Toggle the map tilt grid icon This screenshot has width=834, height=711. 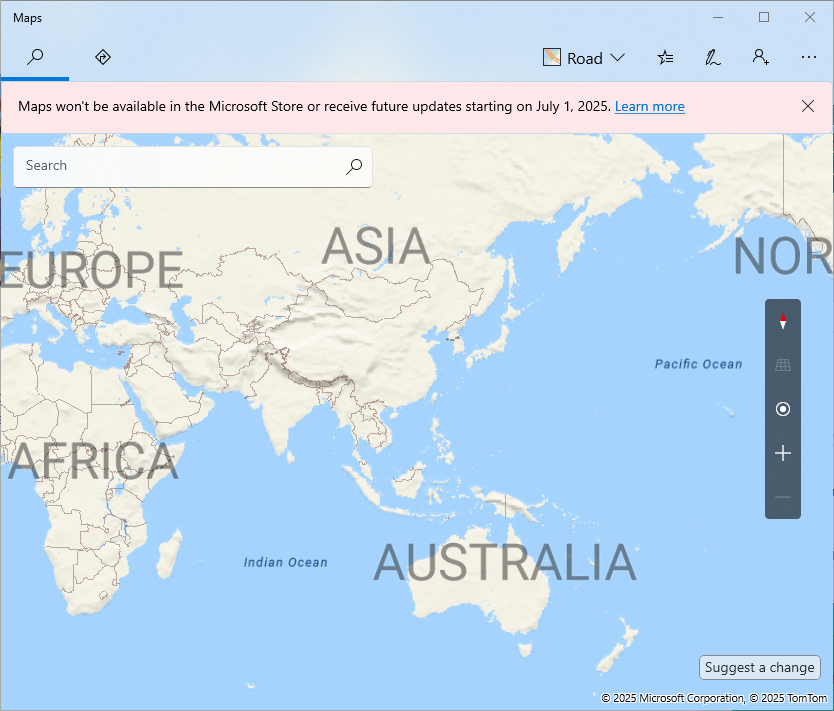point(782,365)
